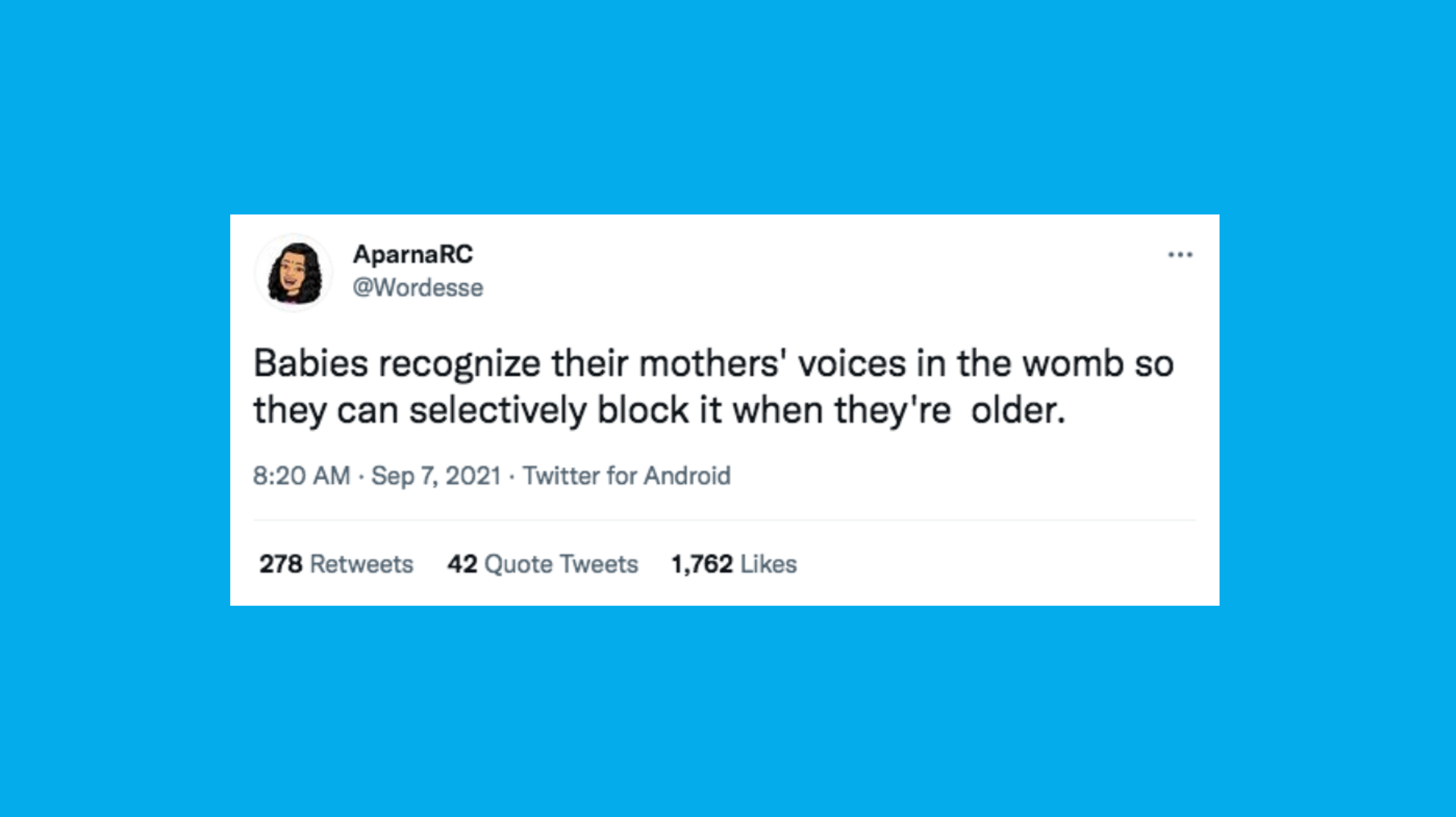
Task: Open the tweet options menu via ellipsis icon
Action: [x=1181, y=255]
